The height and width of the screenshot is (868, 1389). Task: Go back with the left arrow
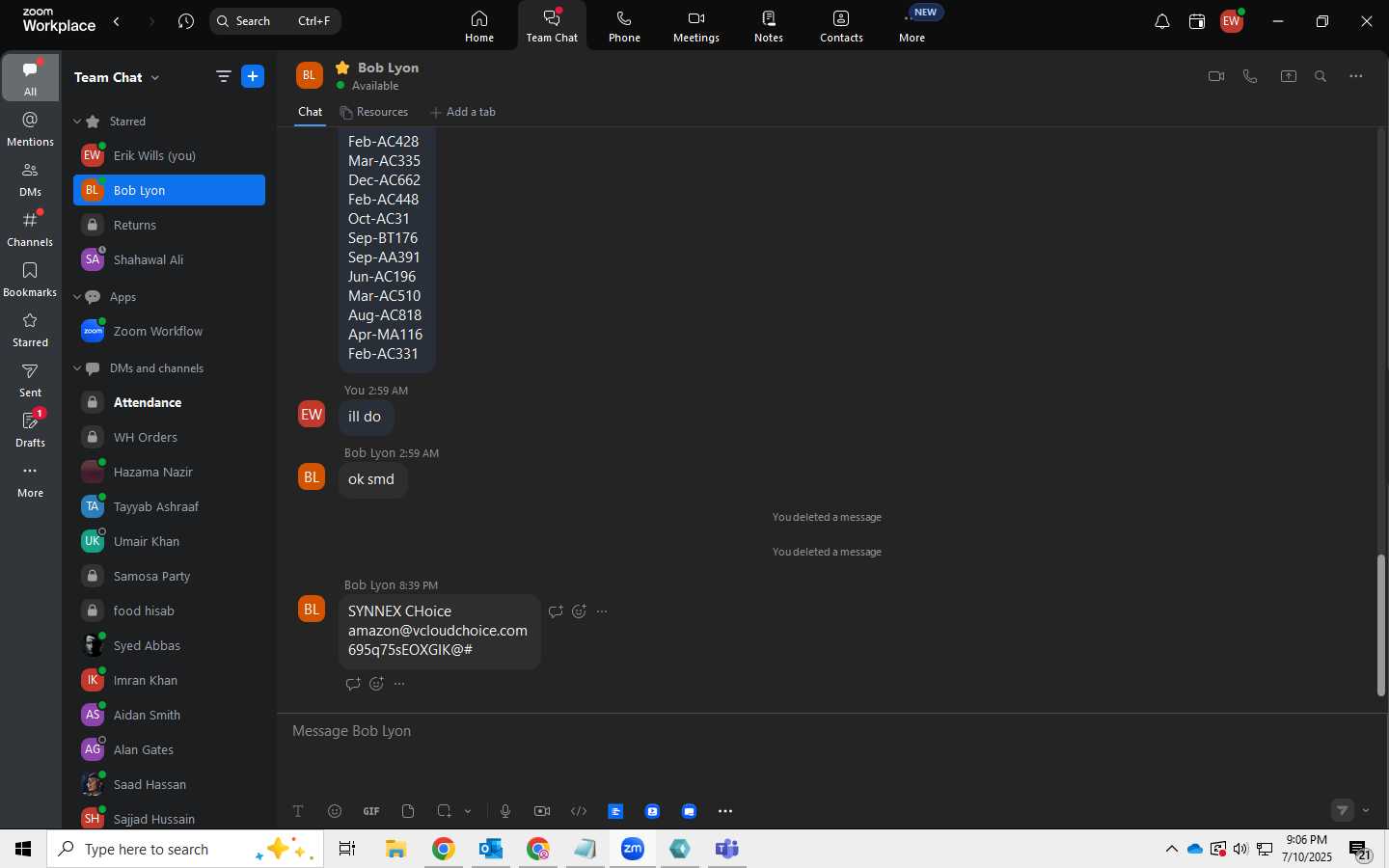click(117, 21)
